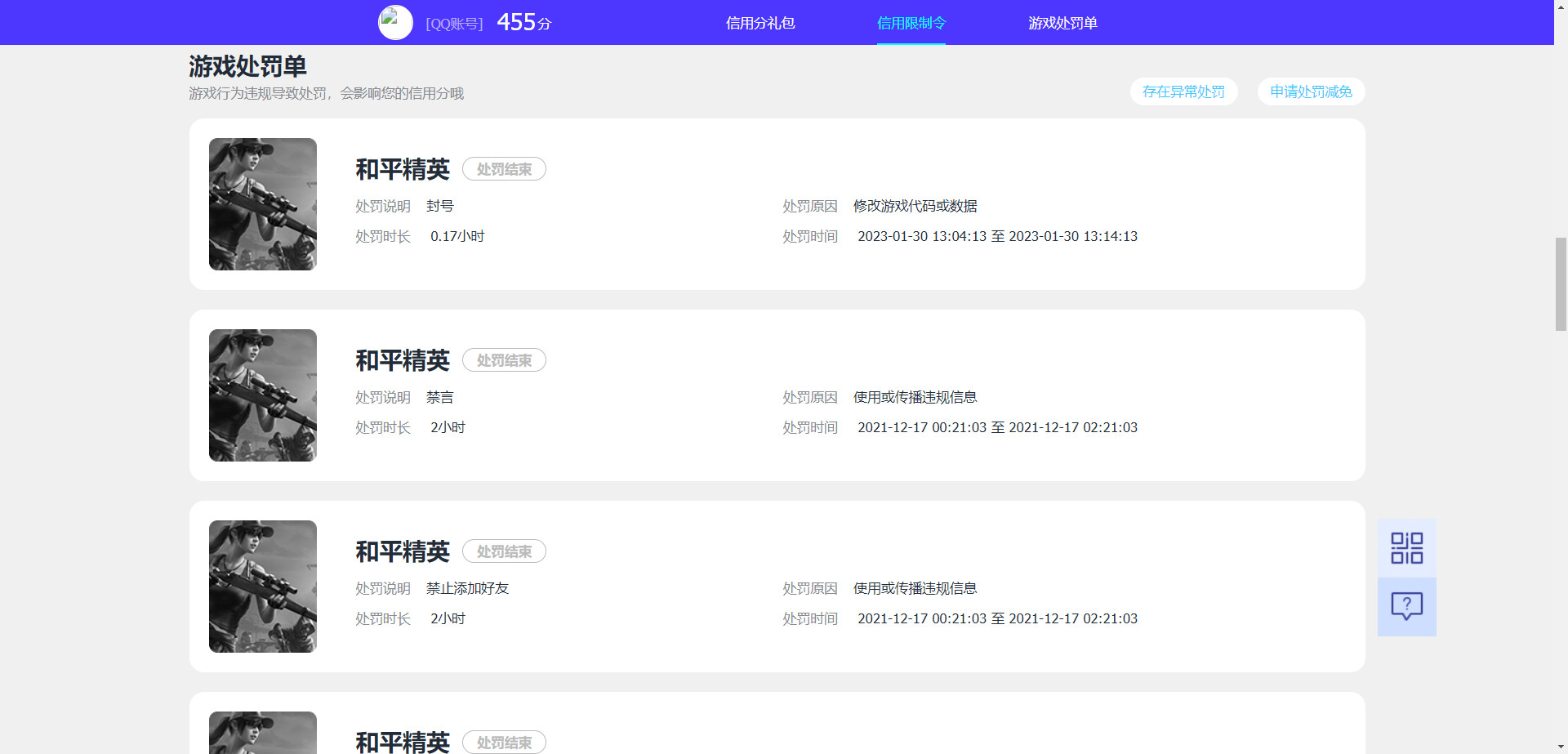This screenshot has height=754, width=1568.
Task: Open the QR code icon panel
Action: click(1406, 548)
